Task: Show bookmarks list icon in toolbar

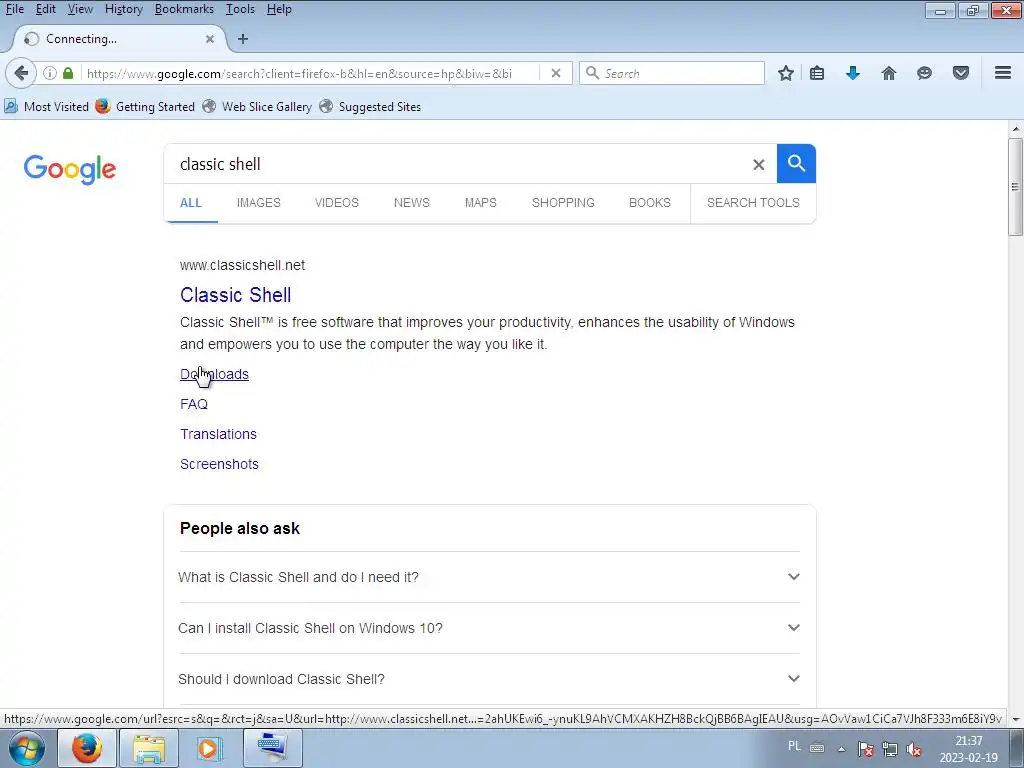Action: click(817, 73)
